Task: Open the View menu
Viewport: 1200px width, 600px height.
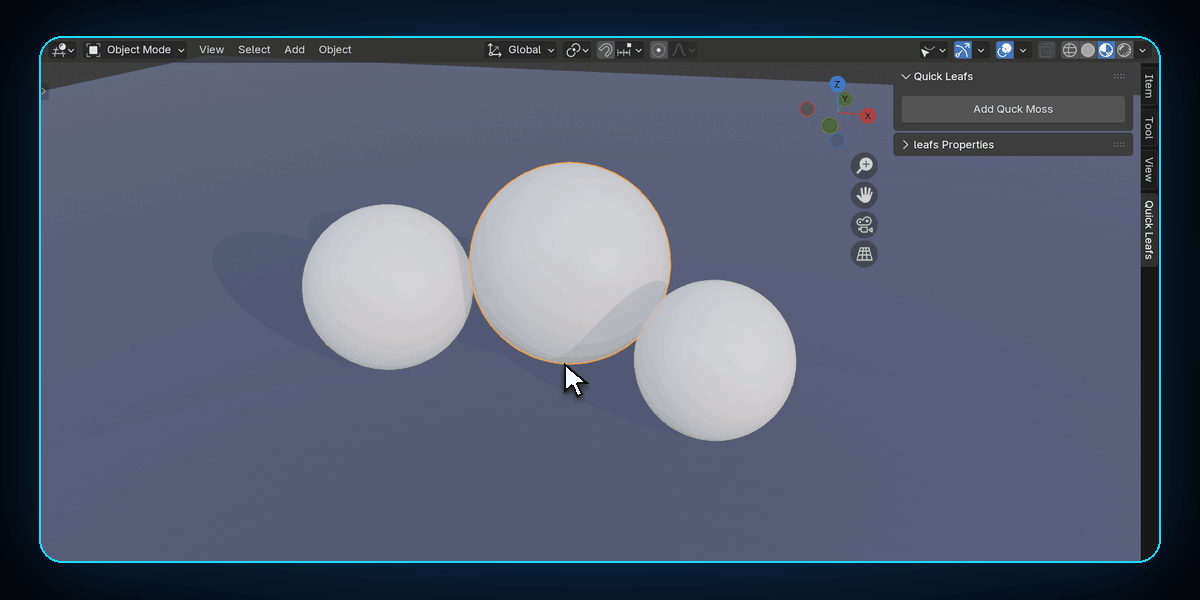Action: click(211, 50)
